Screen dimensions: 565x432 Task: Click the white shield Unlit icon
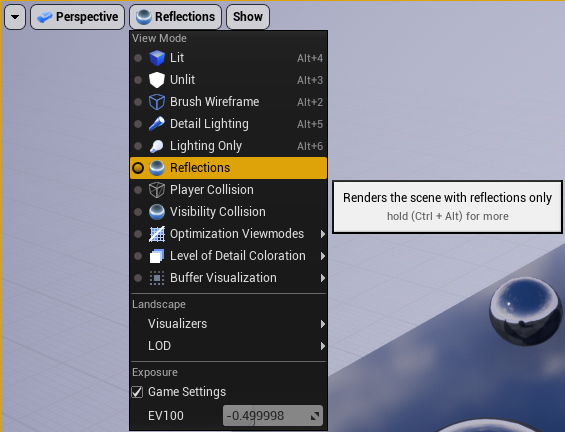tap(157, 80)
